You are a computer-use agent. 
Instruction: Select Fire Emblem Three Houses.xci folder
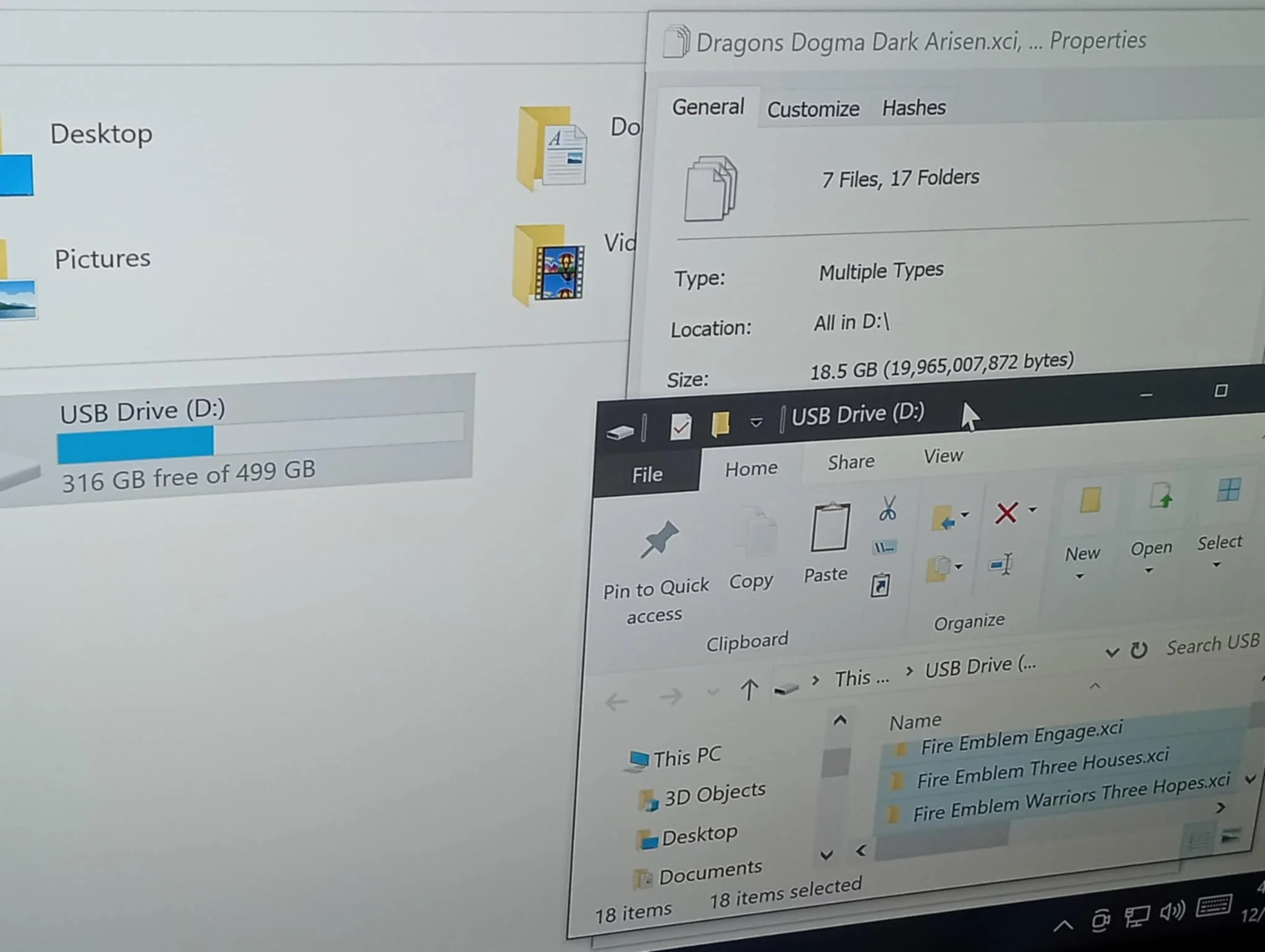point(1042,770)
